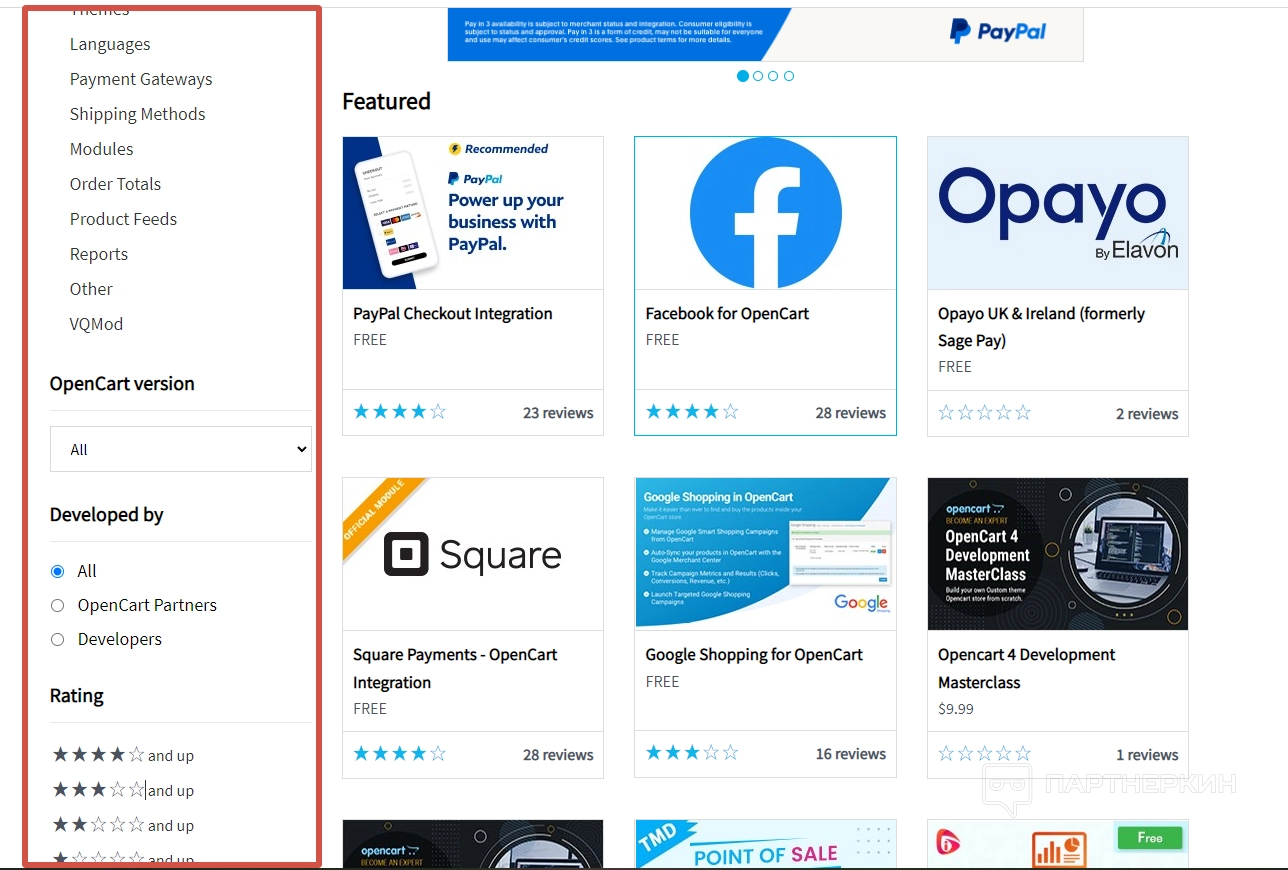Open Opencart 4 Development Masterclass title
Viewport: 1288px width, 870px height.
pyautogui.click(x=1027, y=668)
